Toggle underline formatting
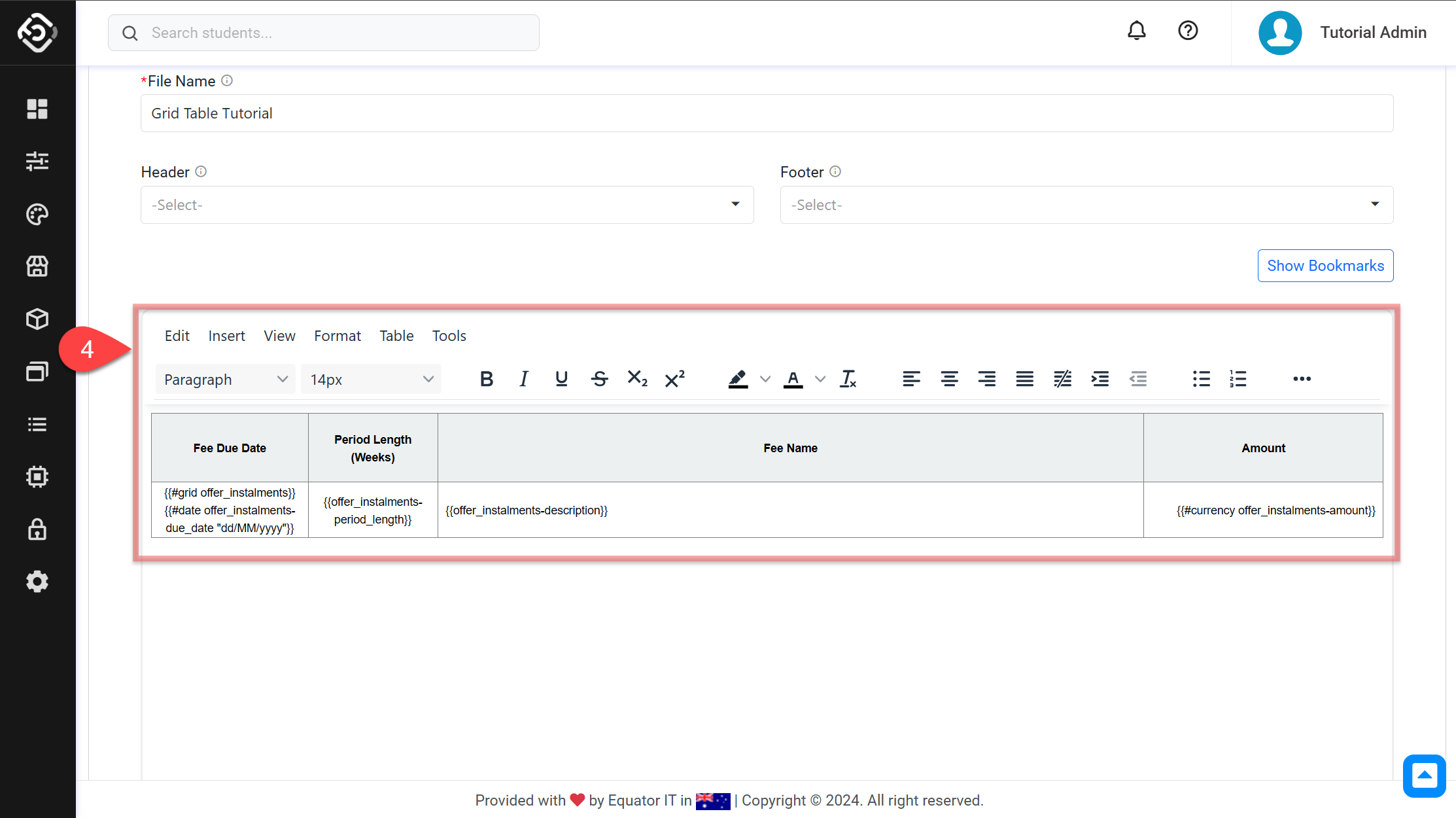Screen dimensions: 1456x818 (x=561, y=379)
